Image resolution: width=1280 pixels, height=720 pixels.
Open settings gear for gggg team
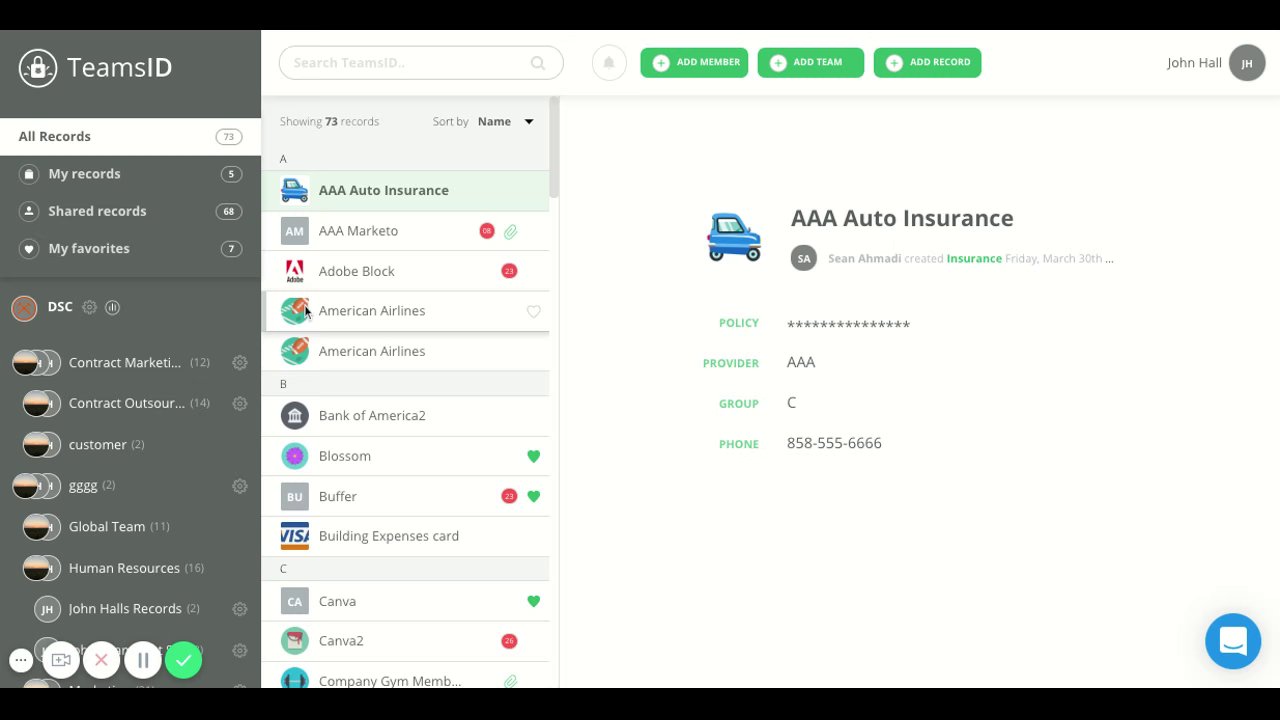point(240,486)
